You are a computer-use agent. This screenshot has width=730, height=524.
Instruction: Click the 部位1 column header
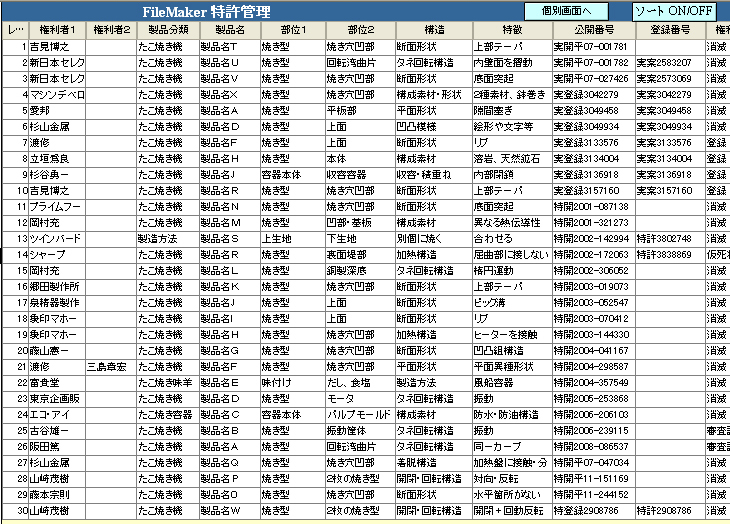tap(293, 30)
